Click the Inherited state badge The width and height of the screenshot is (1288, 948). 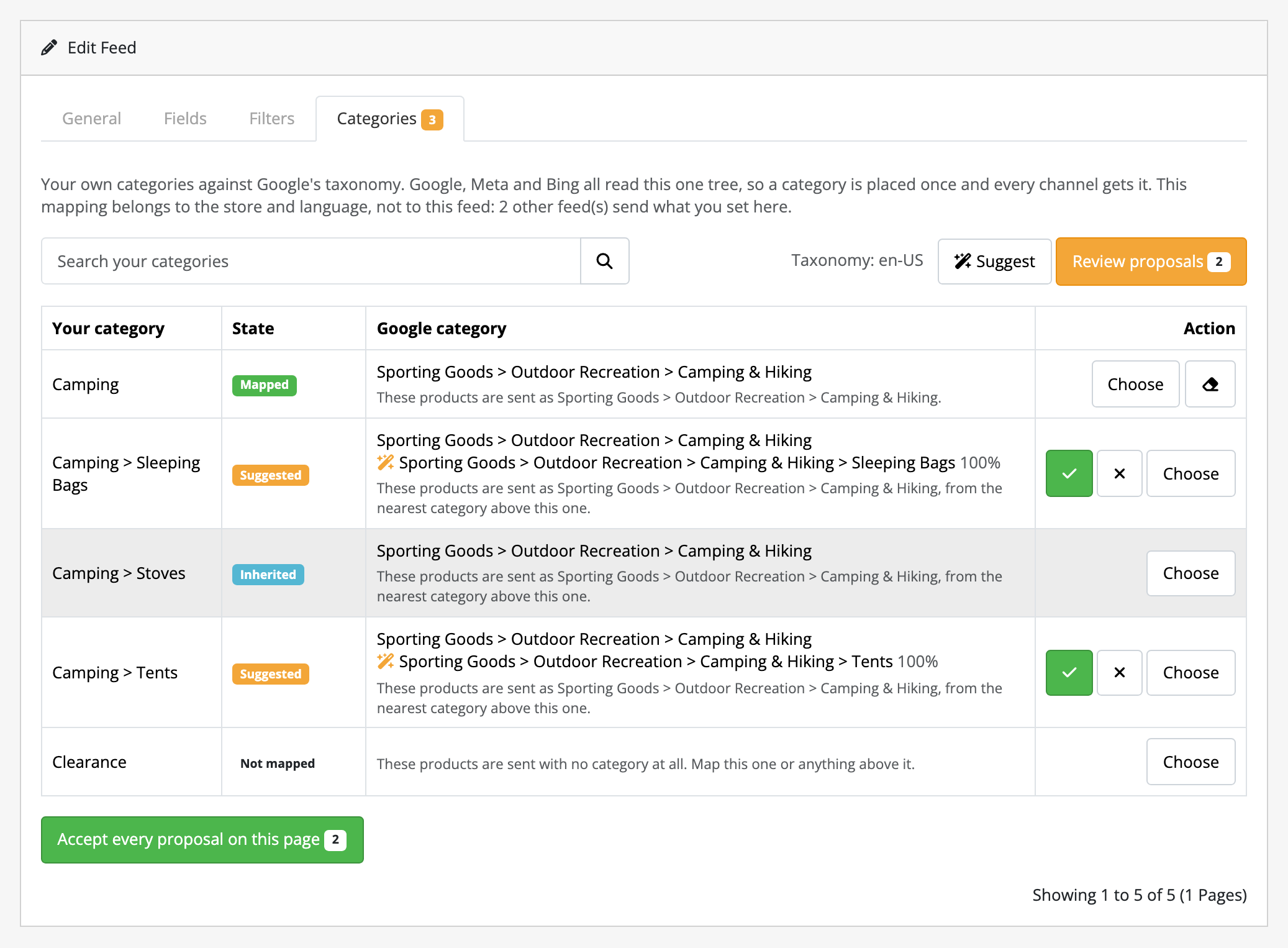268,575
